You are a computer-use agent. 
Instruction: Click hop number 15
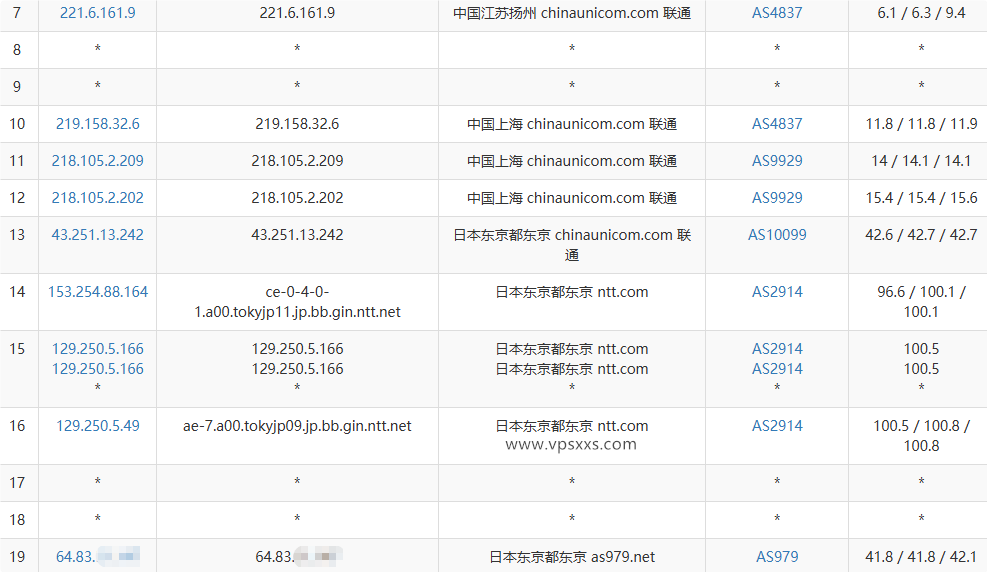17,349
